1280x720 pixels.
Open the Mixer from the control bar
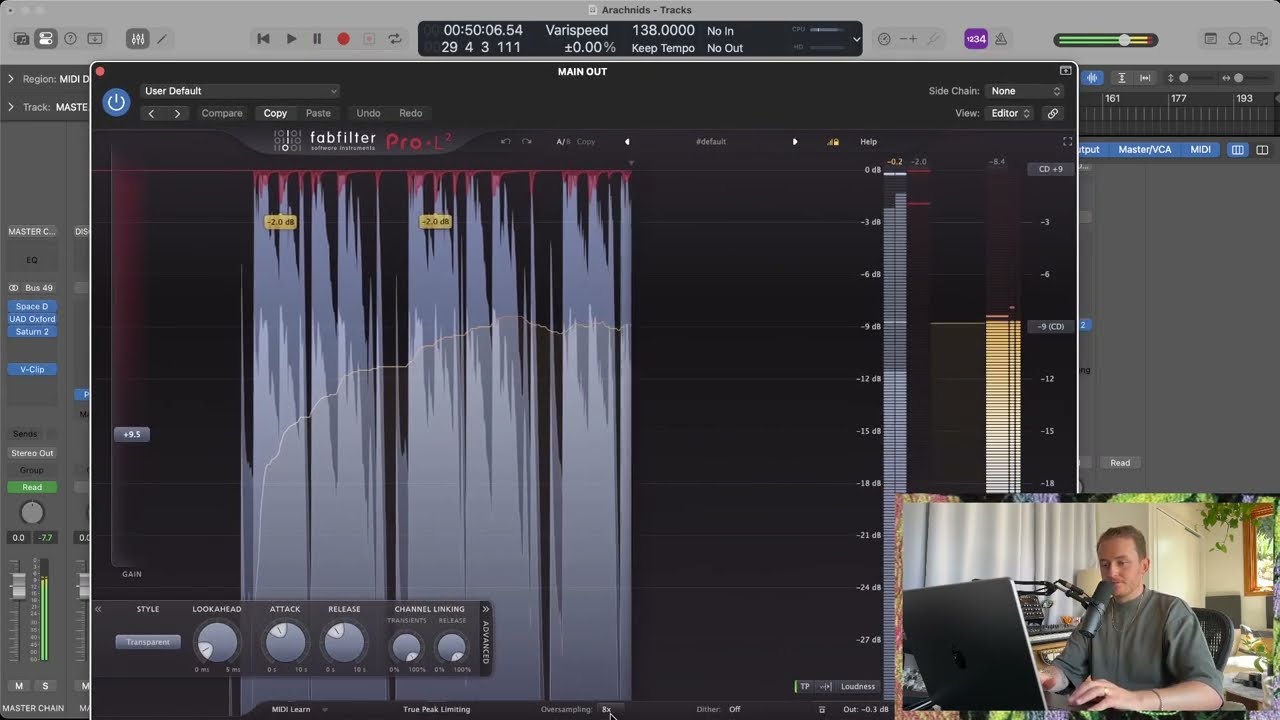138,39
